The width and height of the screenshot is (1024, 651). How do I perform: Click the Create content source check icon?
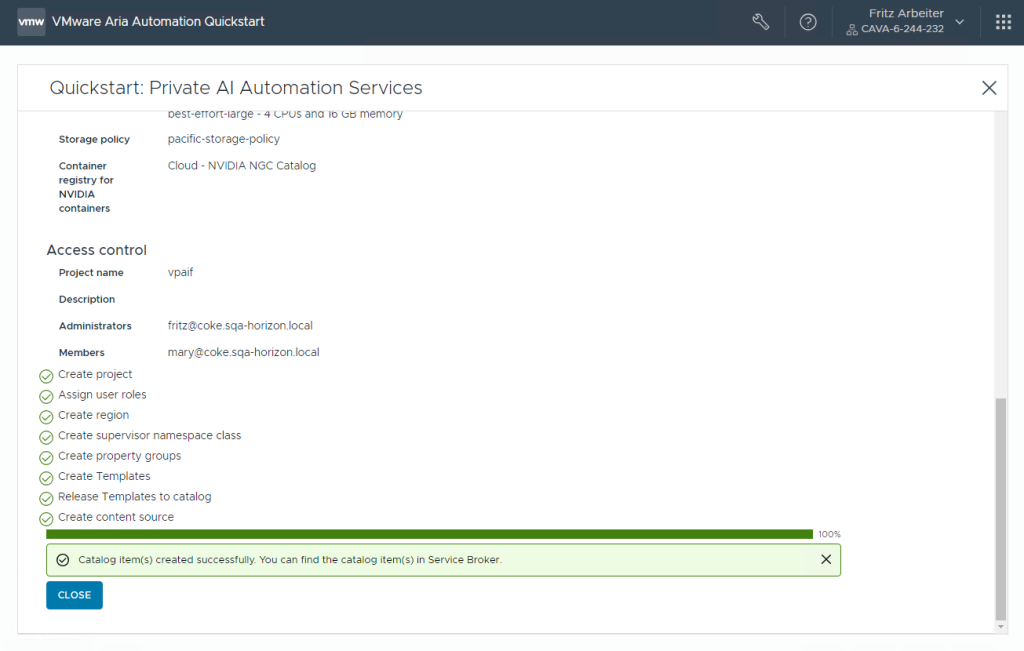46,518
